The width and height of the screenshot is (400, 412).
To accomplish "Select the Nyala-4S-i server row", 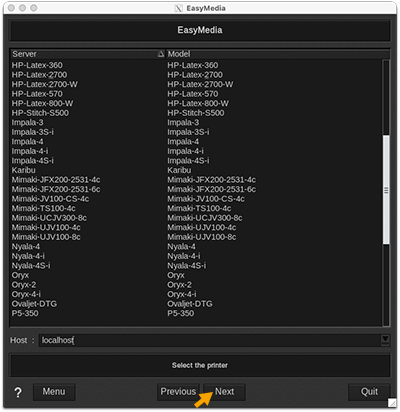I will (31, 266).
